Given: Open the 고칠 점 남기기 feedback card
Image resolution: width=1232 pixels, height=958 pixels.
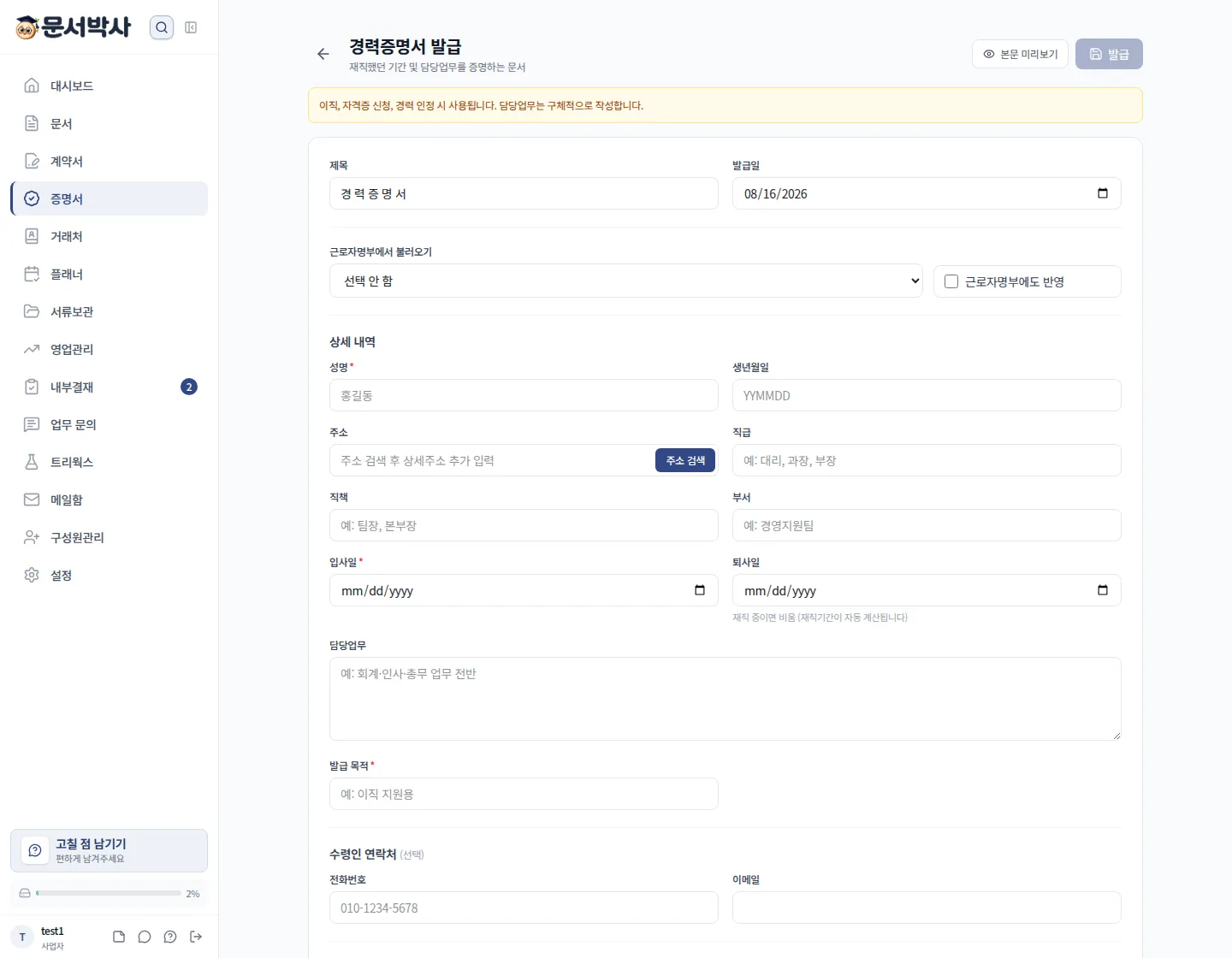Looking at the screenshot, I should tap(110, 850).
